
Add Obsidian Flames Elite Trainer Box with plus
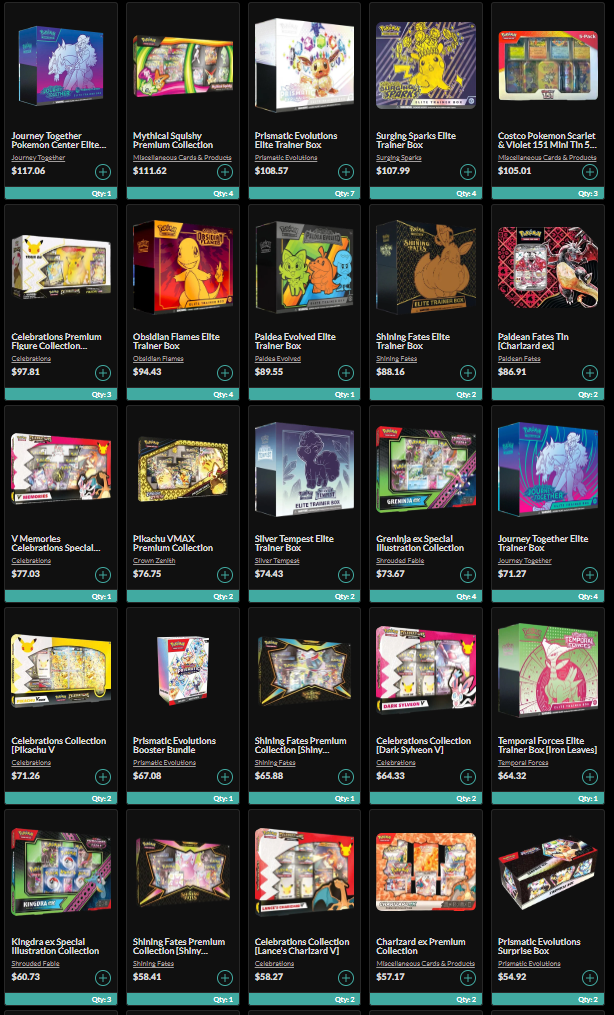(225, 373)
